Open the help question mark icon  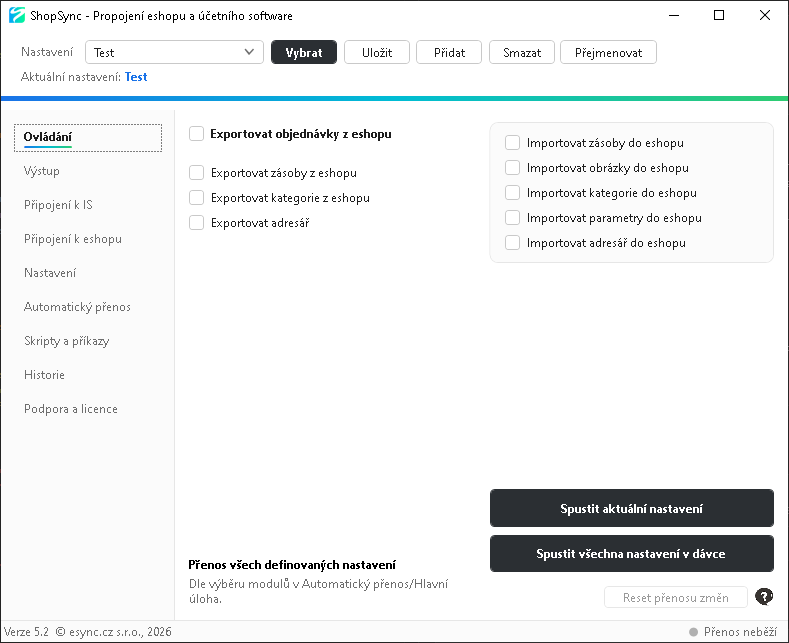pyautogui.click(x=764, y=597)
